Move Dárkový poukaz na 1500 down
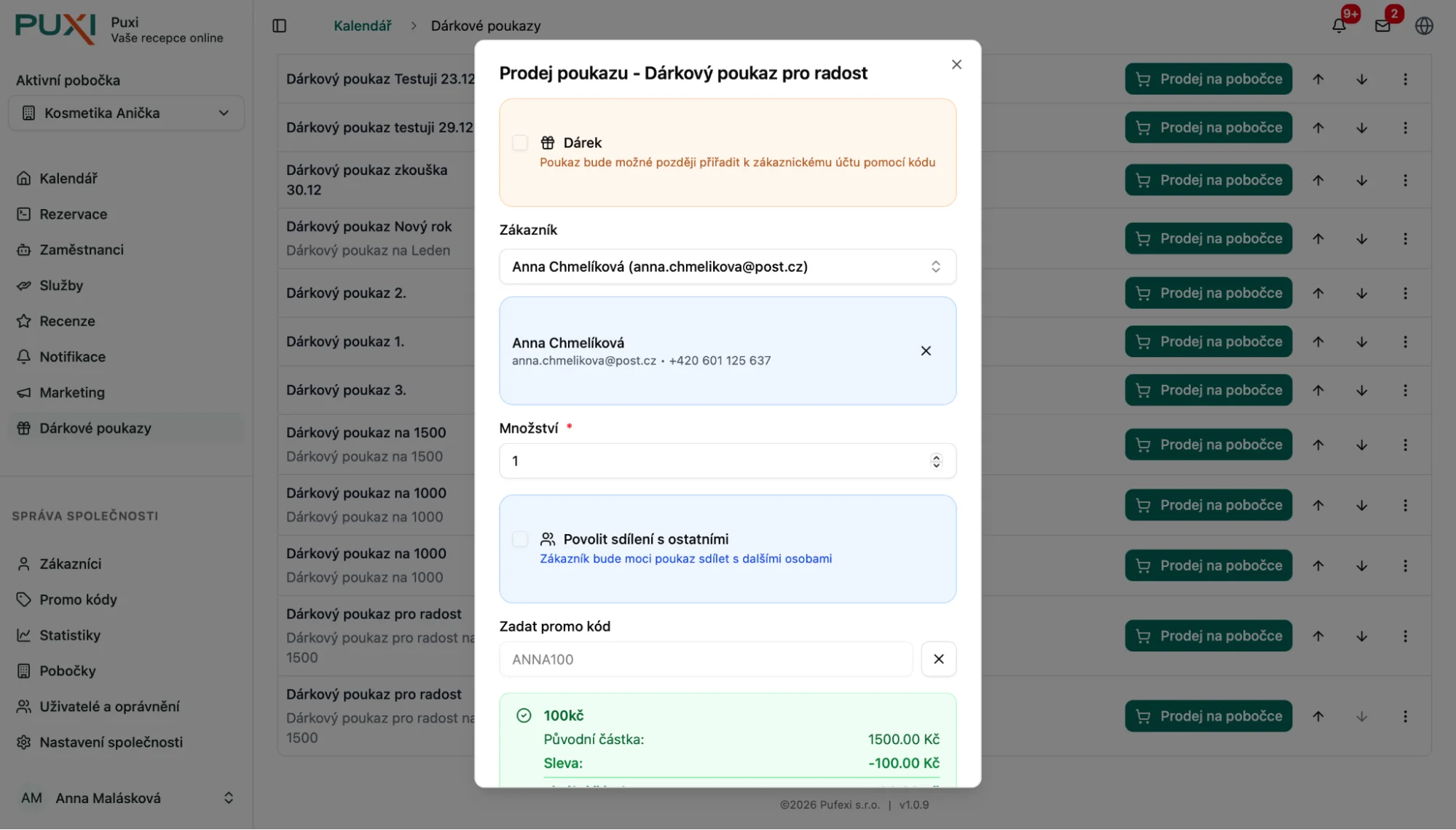Viewport: 1456px width, 830px height. pos(1361,445)
